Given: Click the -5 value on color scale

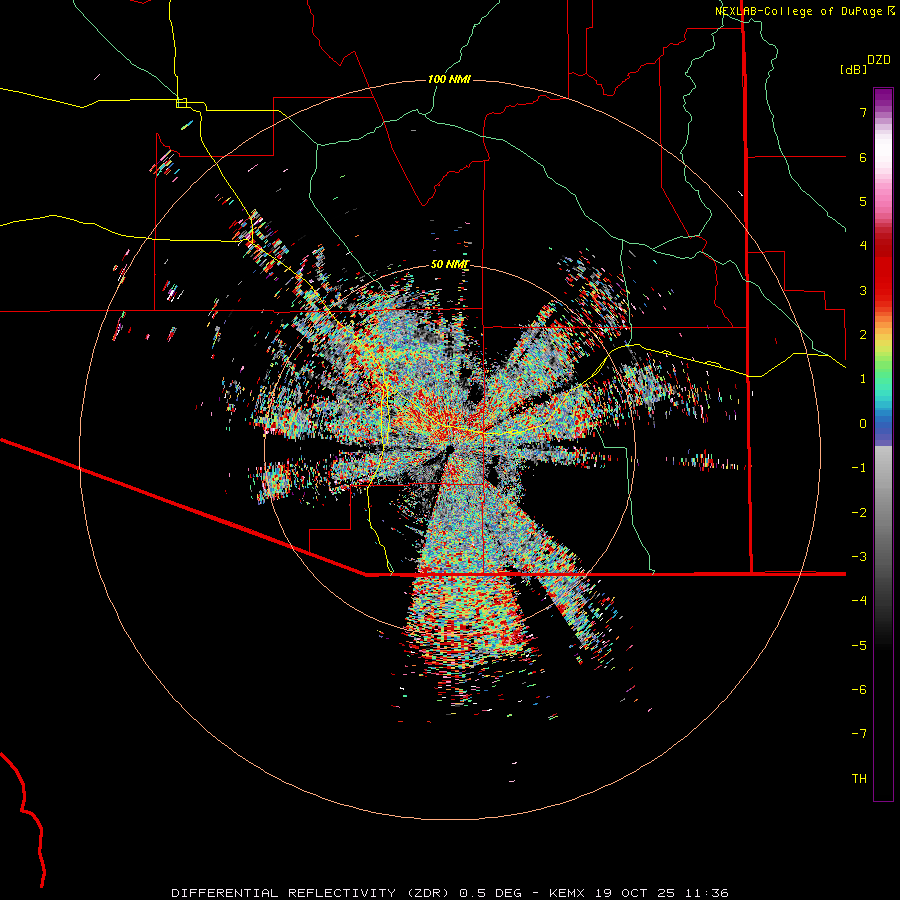Looking at the screenshot, I should click(x=859, y=646).
